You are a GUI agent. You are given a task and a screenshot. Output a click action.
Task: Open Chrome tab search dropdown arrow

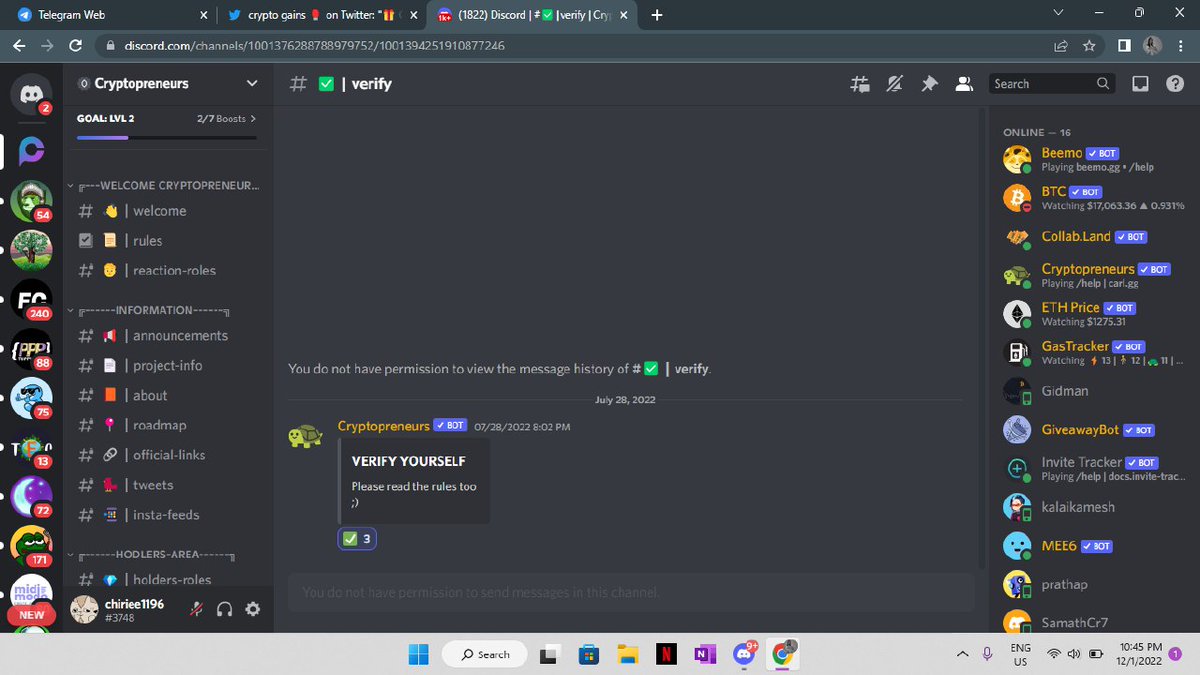coord(1059,14)
